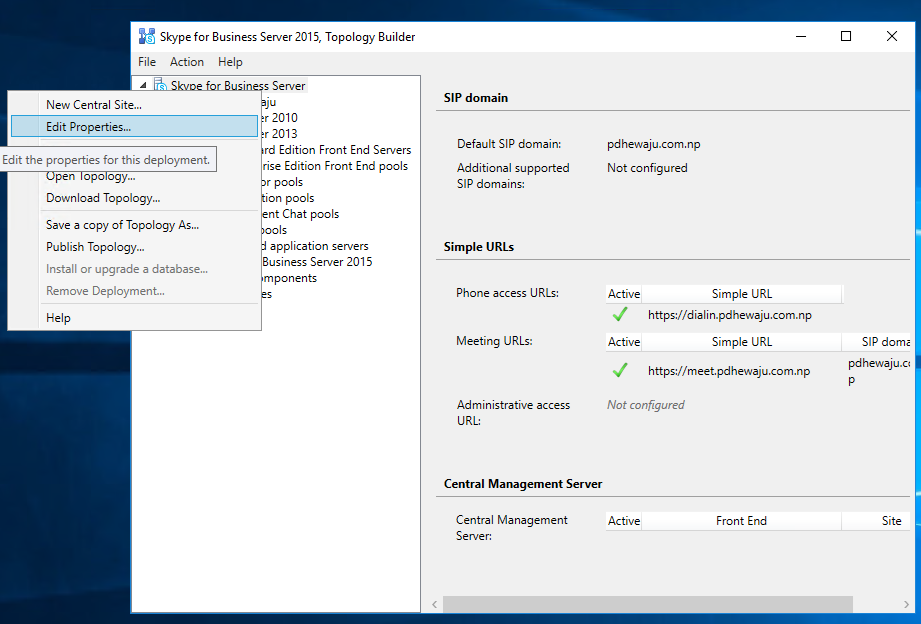Select the Skype for Business Server 2015 node
The image size is (921, 624).
click(317, 261)
